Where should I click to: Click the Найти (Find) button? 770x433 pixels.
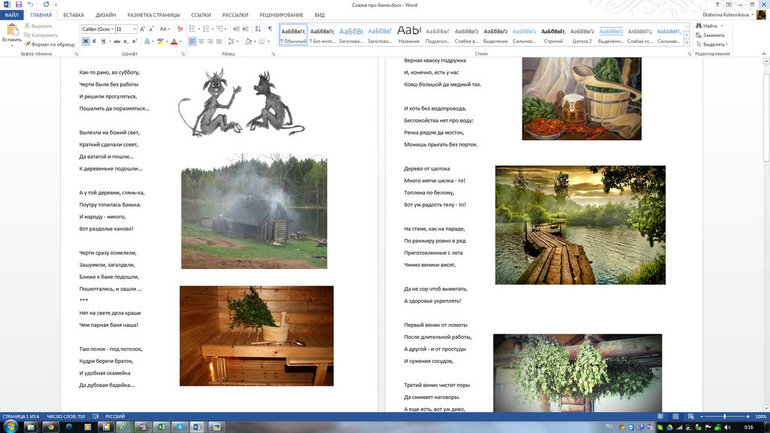[709, 26]
